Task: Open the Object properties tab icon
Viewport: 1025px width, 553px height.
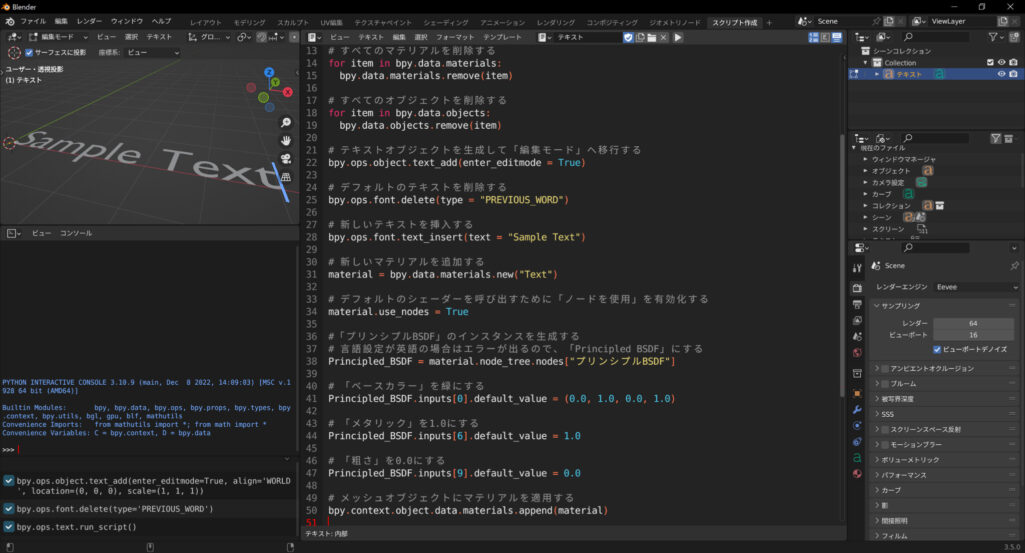Action: 857,394
